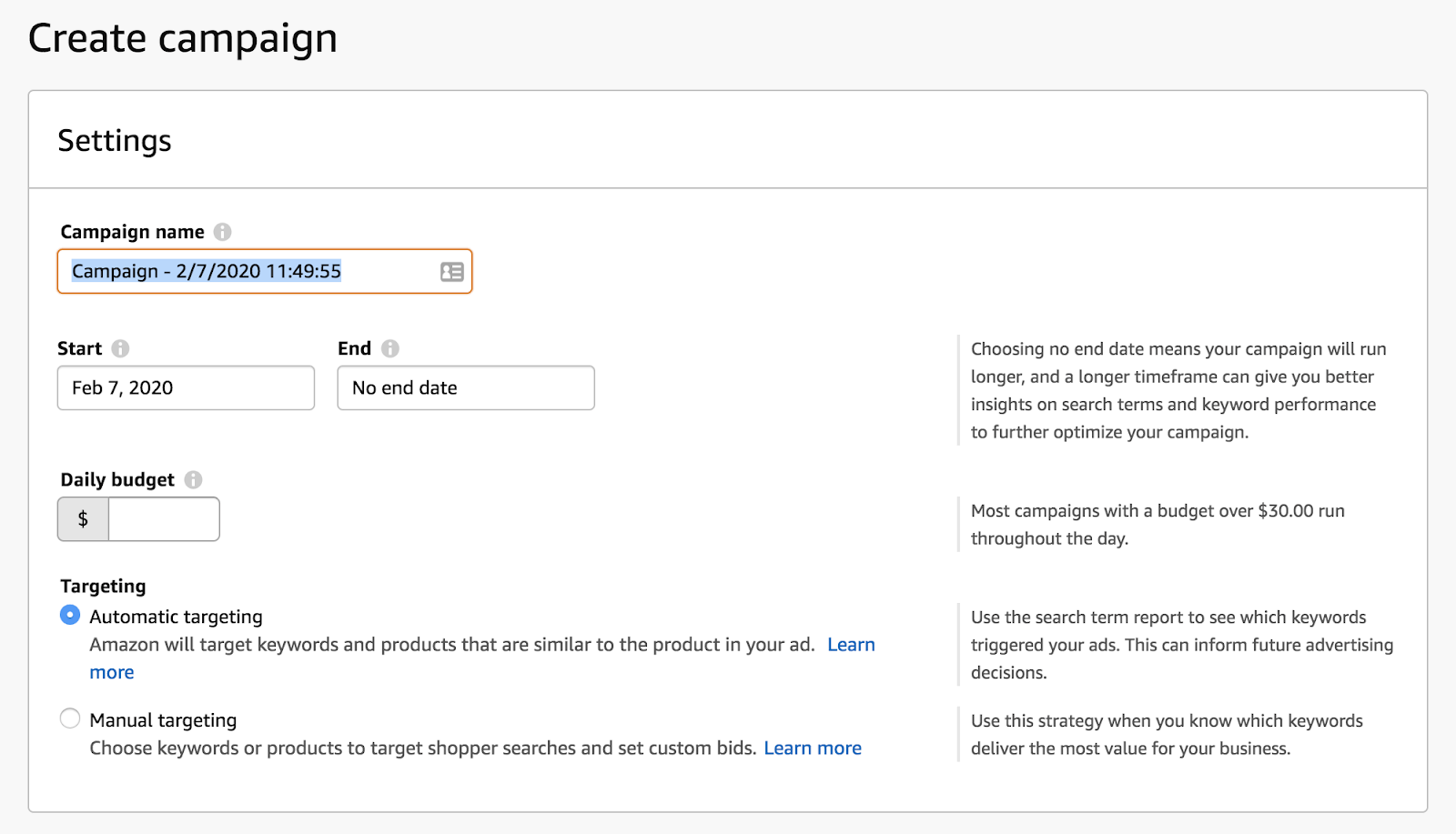1456x834 pixels.
Task: Click into the Campaign name text field
Action: 246,271
